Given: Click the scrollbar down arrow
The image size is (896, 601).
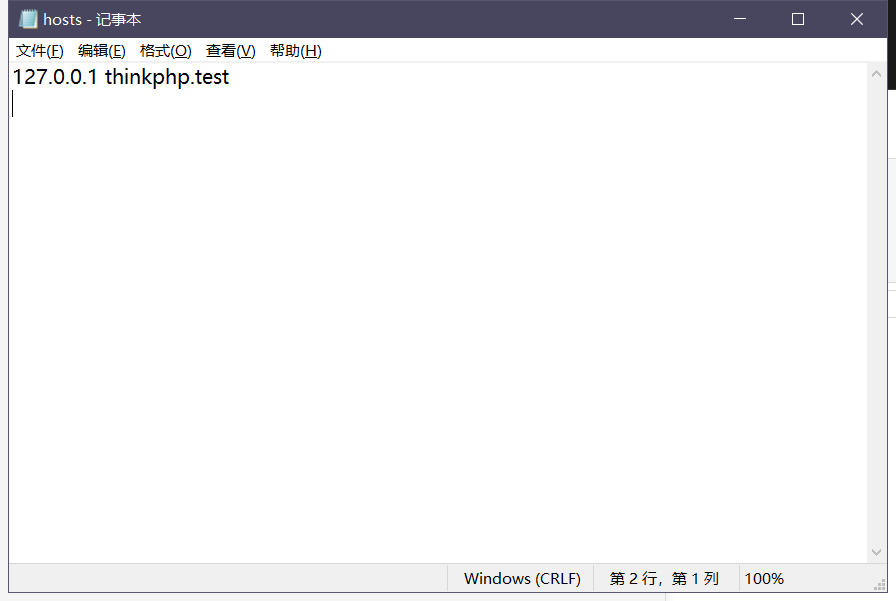Looking at the screenshot, I should 877,552.
